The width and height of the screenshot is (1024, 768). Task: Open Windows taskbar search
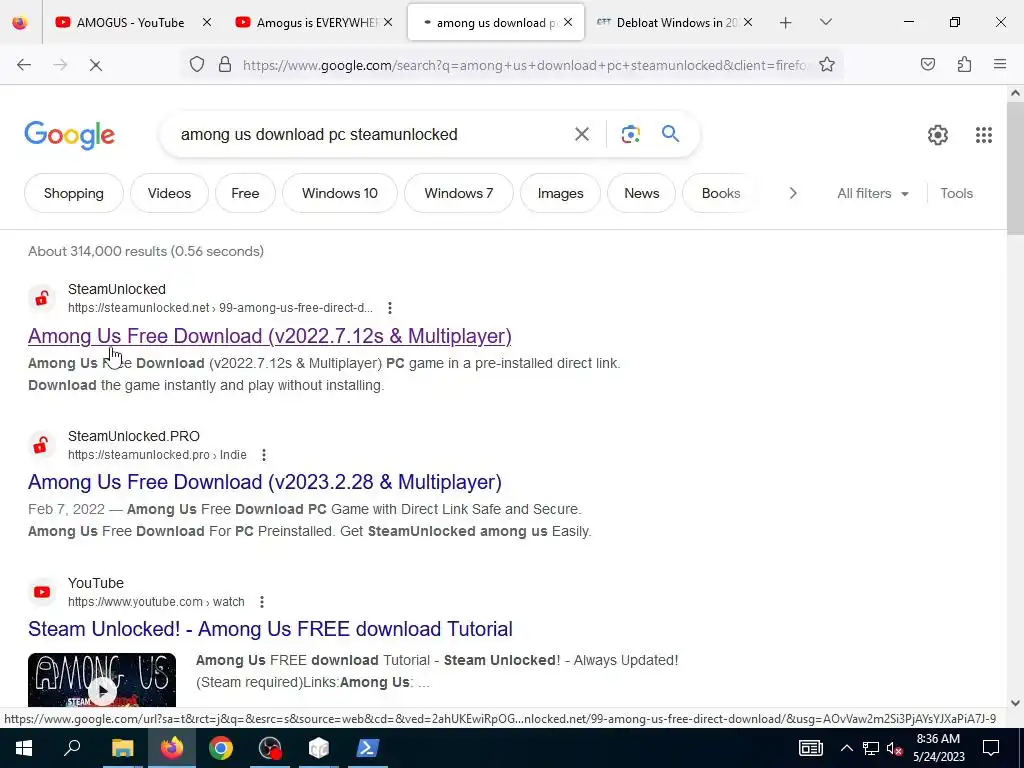72,748
